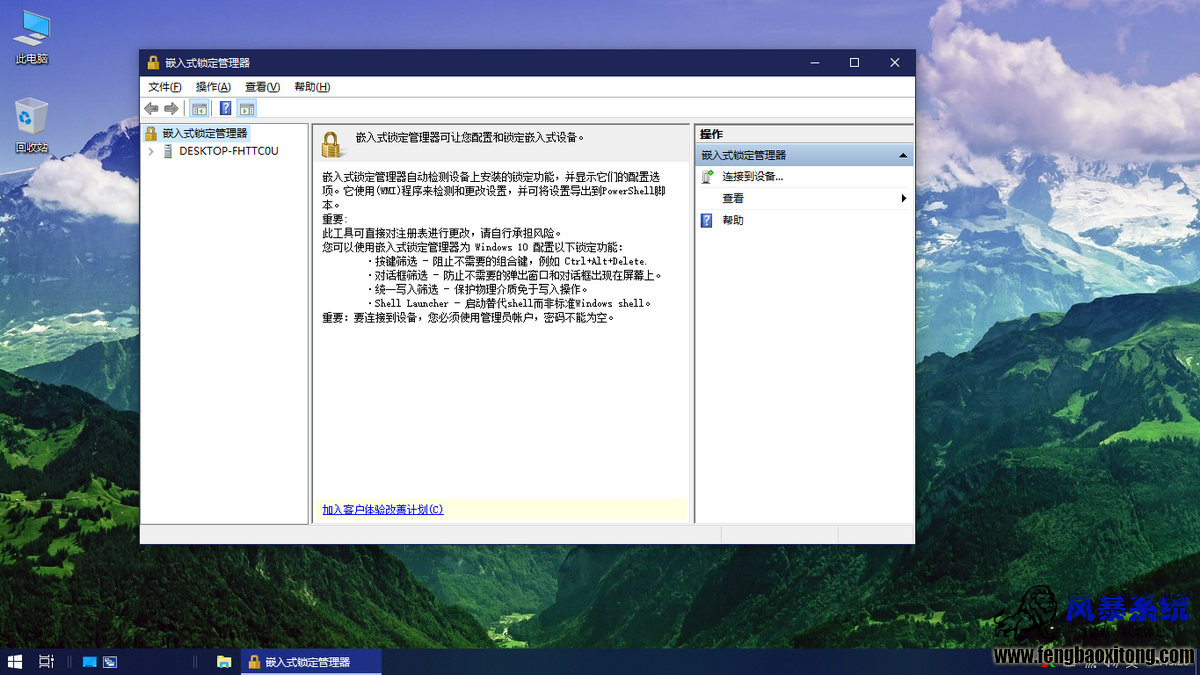Open the 帮助(H) menu

(312, 87)
